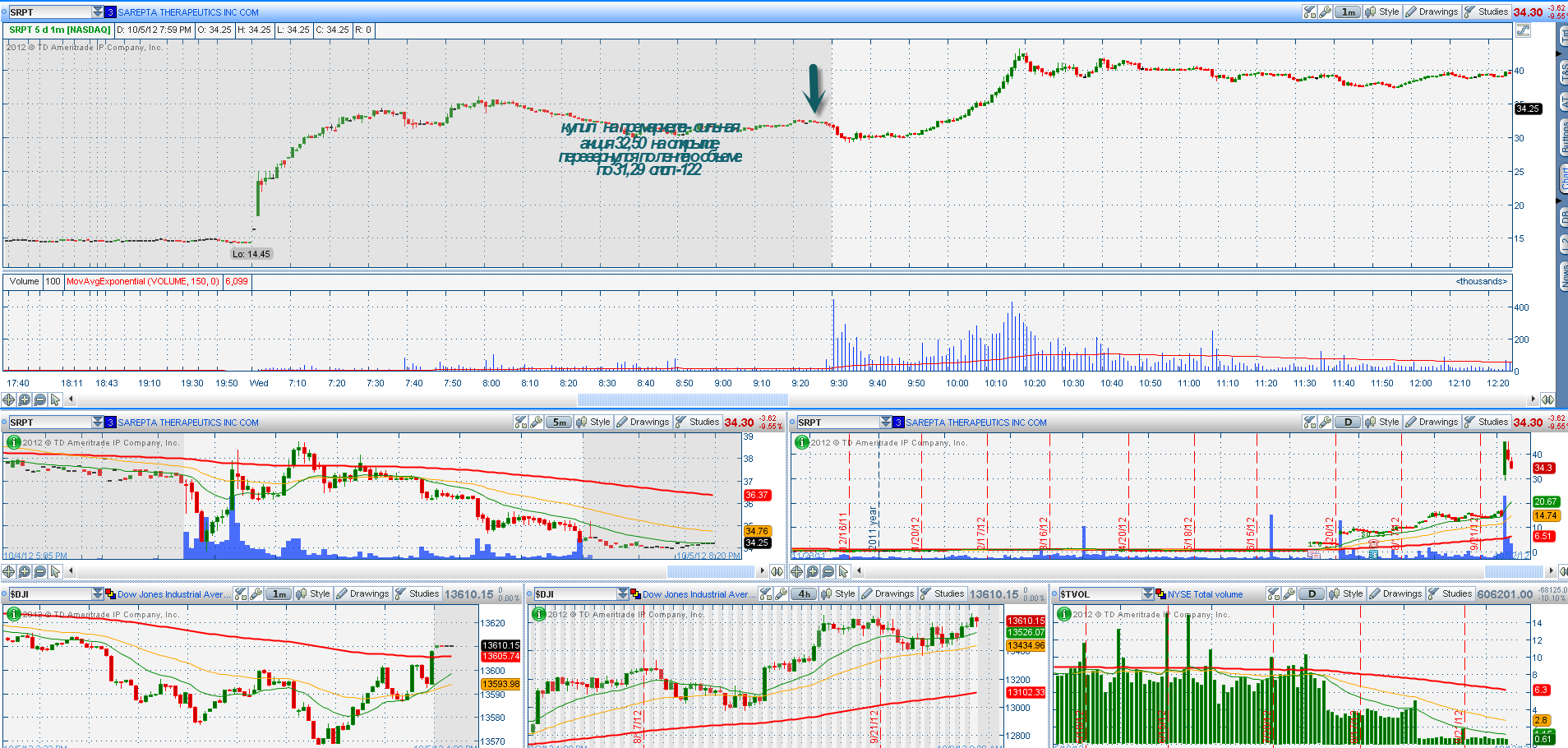Change the D timeframe in daily SRPT chart
This screenshot has height=748, width=1568.
(x=1348, y=422)
